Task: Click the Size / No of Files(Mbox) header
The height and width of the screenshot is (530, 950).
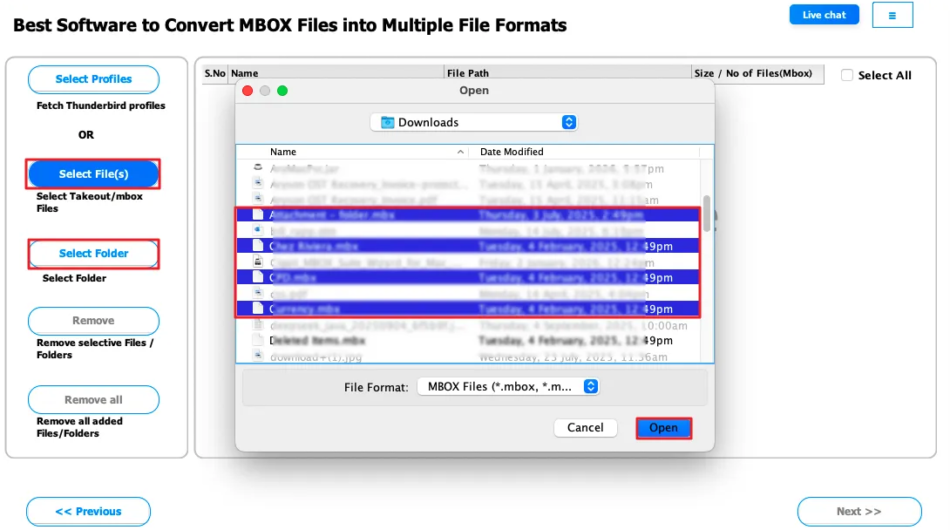Action: point(757,73)
